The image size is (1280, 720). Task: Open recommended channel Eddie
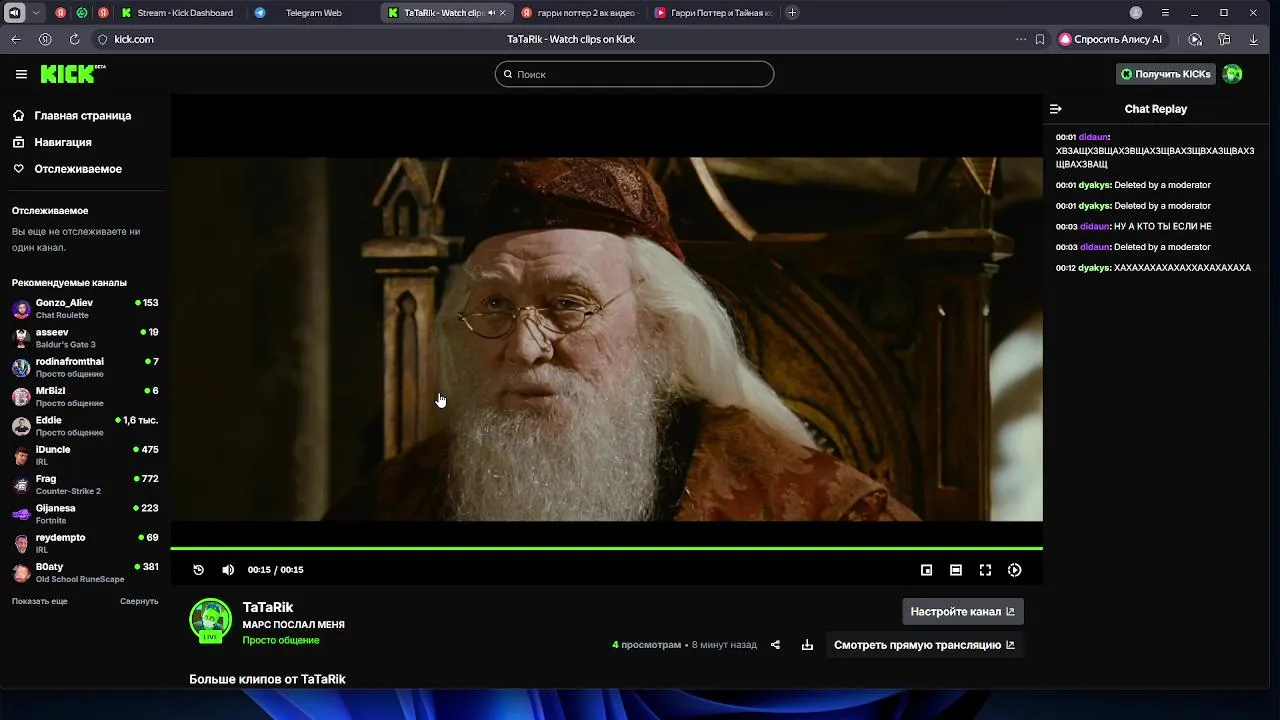[85, 426]
